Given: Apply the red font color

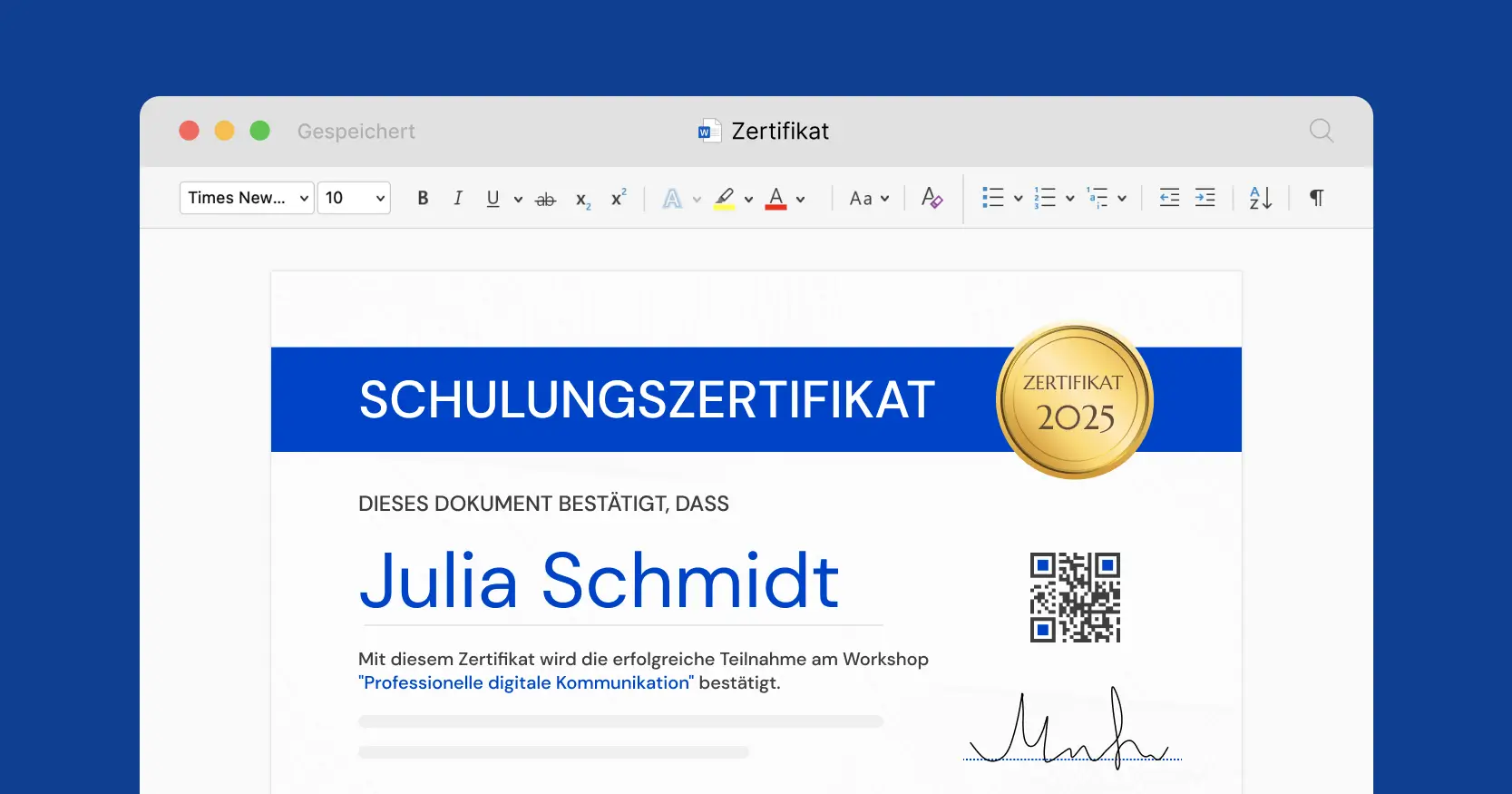Looking at the screenshot, I should (776, 198).
